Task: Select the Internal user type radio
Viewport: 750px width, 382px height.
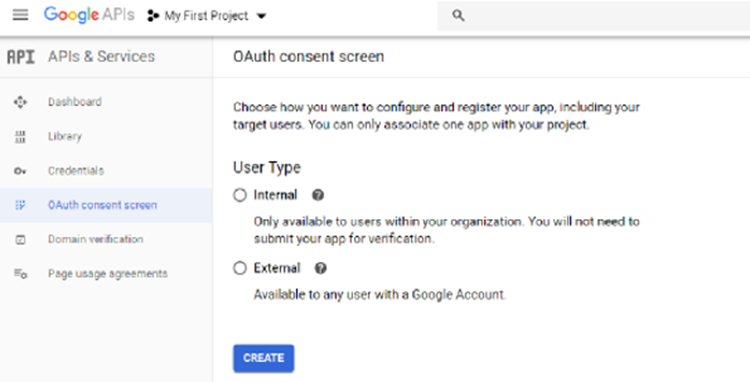Action: (240, 195)
